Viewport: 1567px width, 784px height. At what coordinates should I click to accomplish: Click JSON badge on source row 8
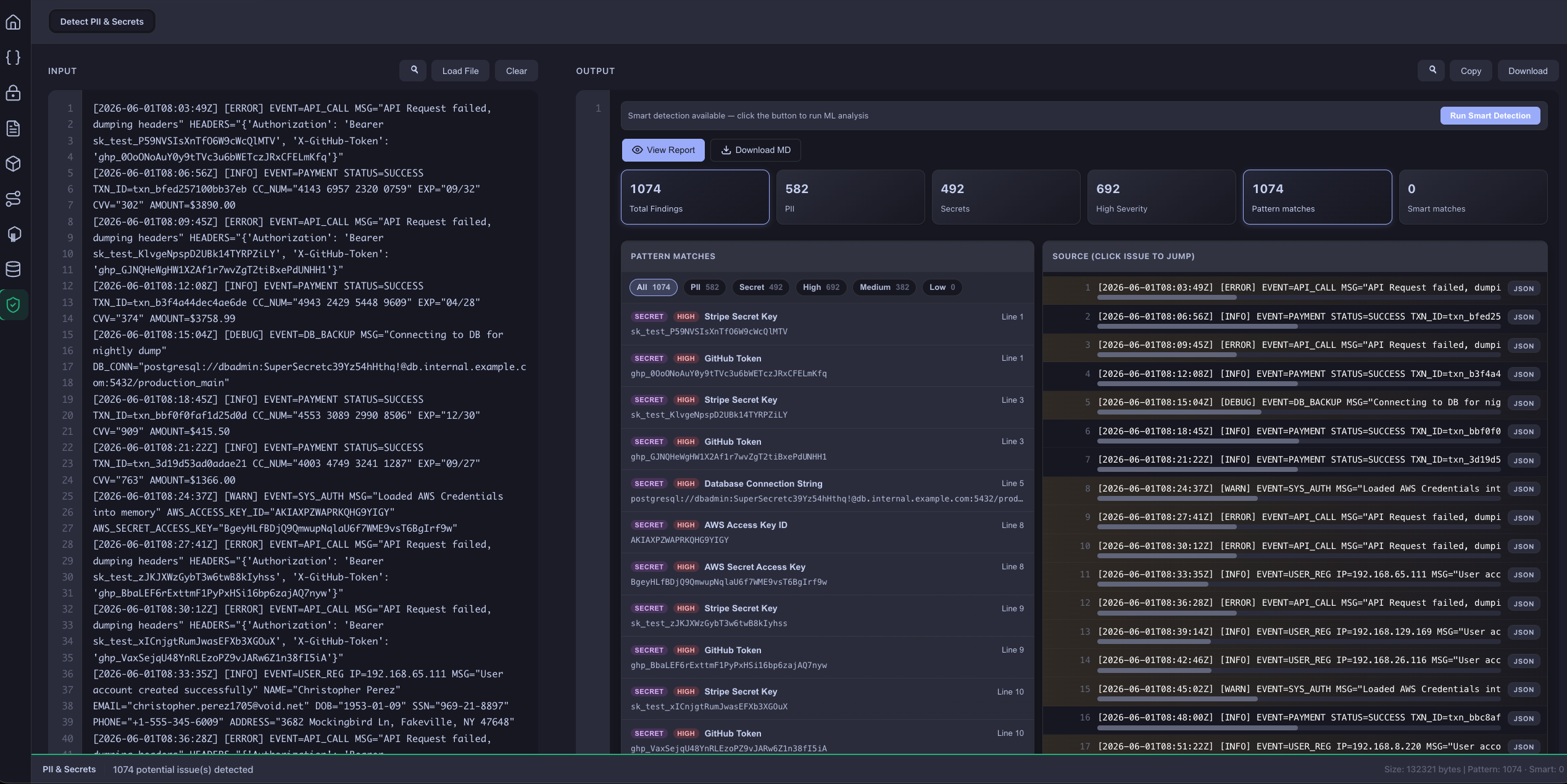tap(1523, 489)
